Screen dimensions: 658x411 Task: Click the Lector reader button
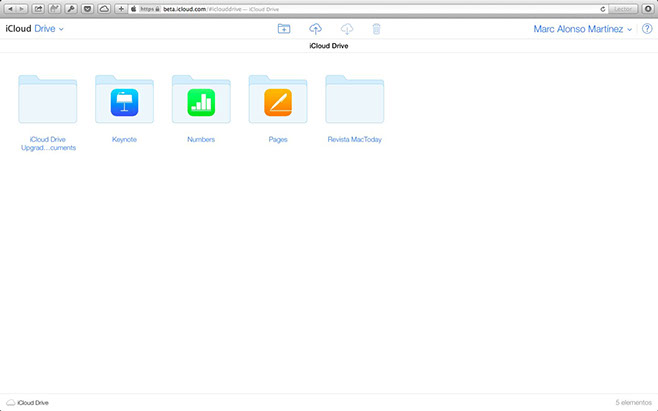point(622,8)
